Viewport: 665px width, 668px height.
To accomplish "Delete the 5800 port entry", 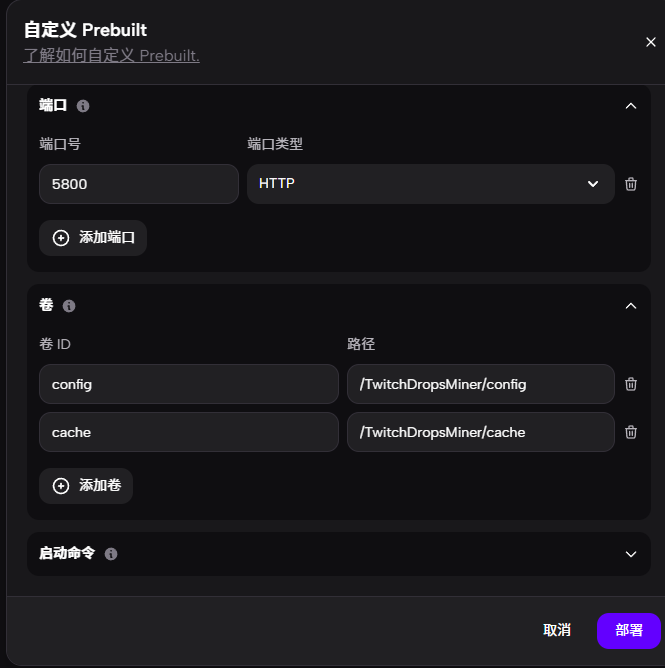I will click(x=630, y=184).
